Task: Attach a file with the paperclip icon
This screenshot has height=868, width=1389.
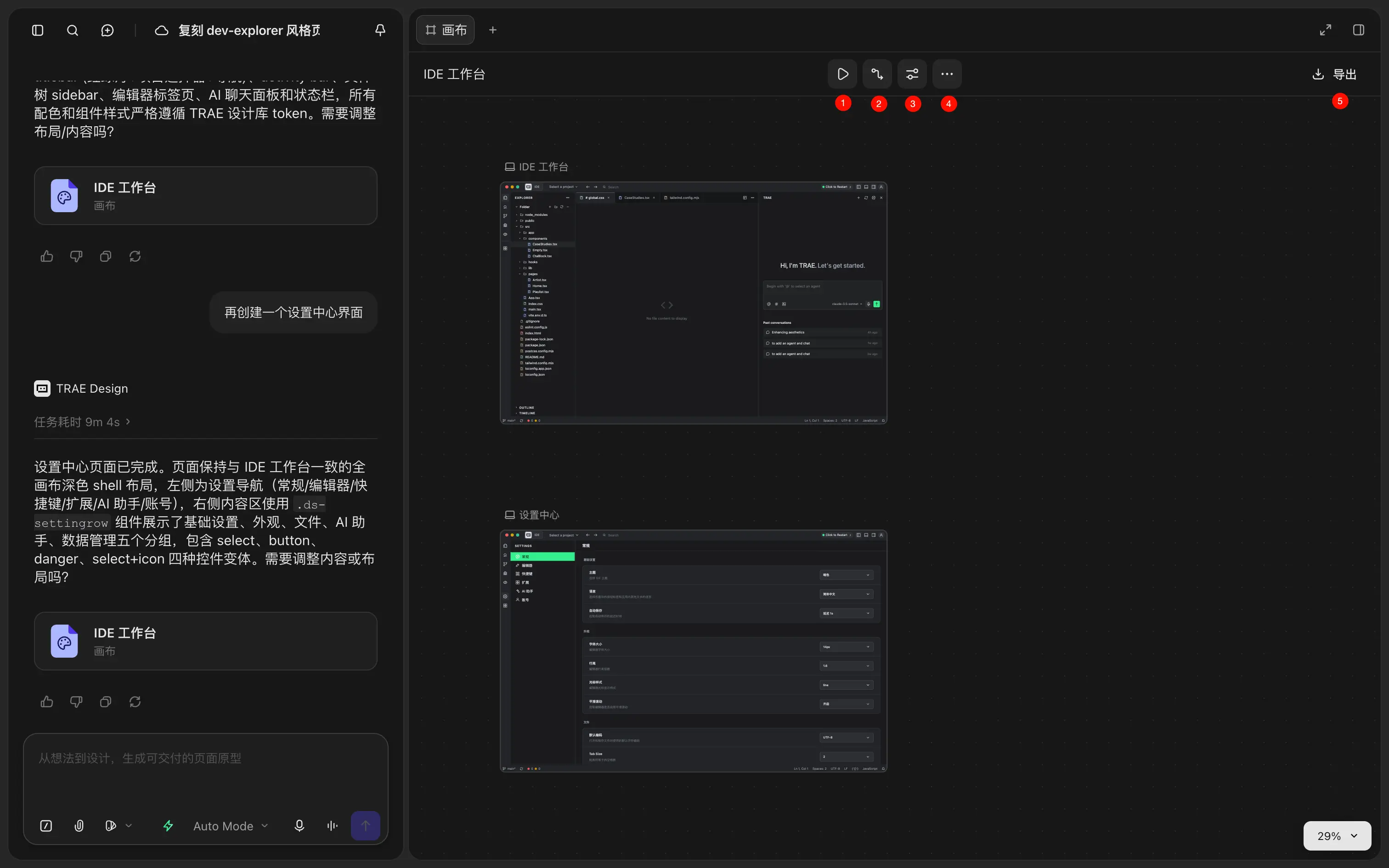Action: click(x=79, y=826)
